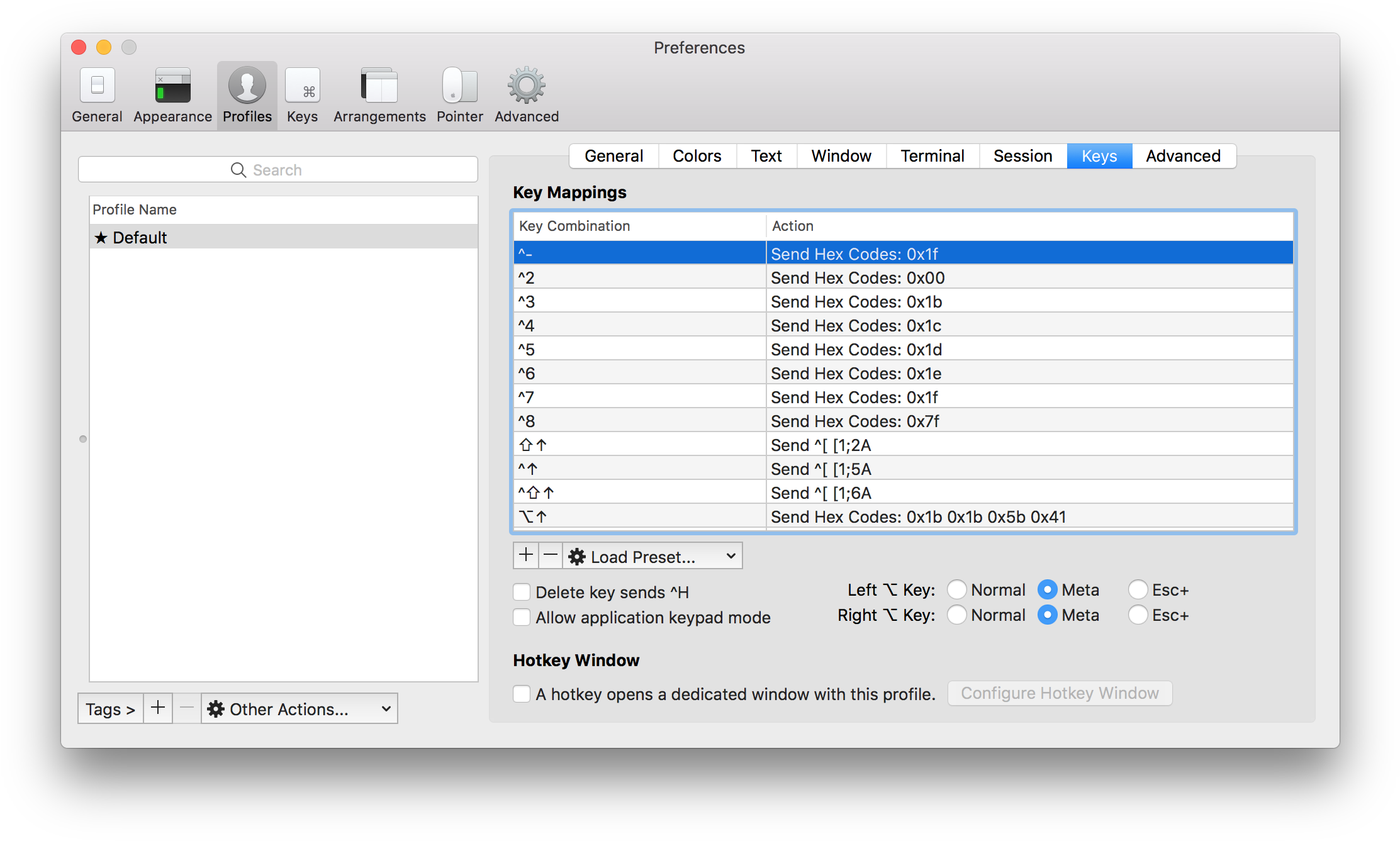Screen dimensions: 1400x841
Task: Open the Appearance preferences icon
Action: tap(172, 95)
